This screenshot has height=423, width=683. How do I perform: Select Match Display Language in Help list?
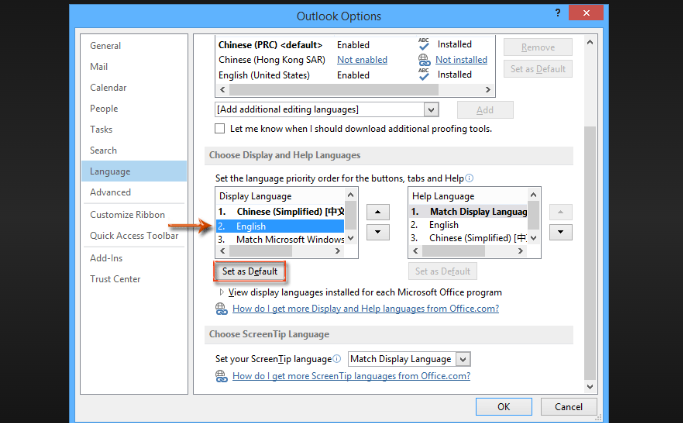[468, 212]
